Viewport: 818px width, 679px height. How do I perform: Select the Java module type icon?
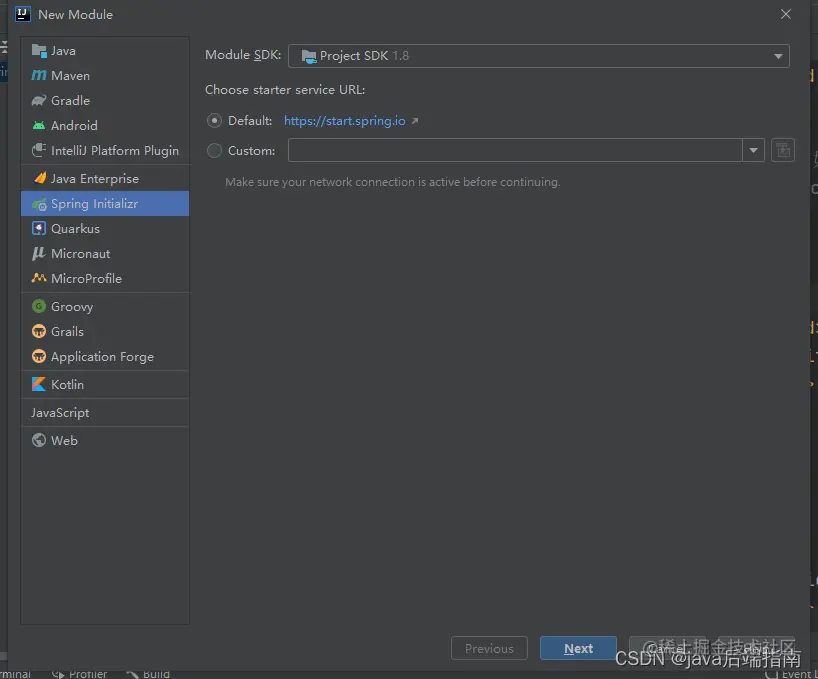click(x=39, y=51)
